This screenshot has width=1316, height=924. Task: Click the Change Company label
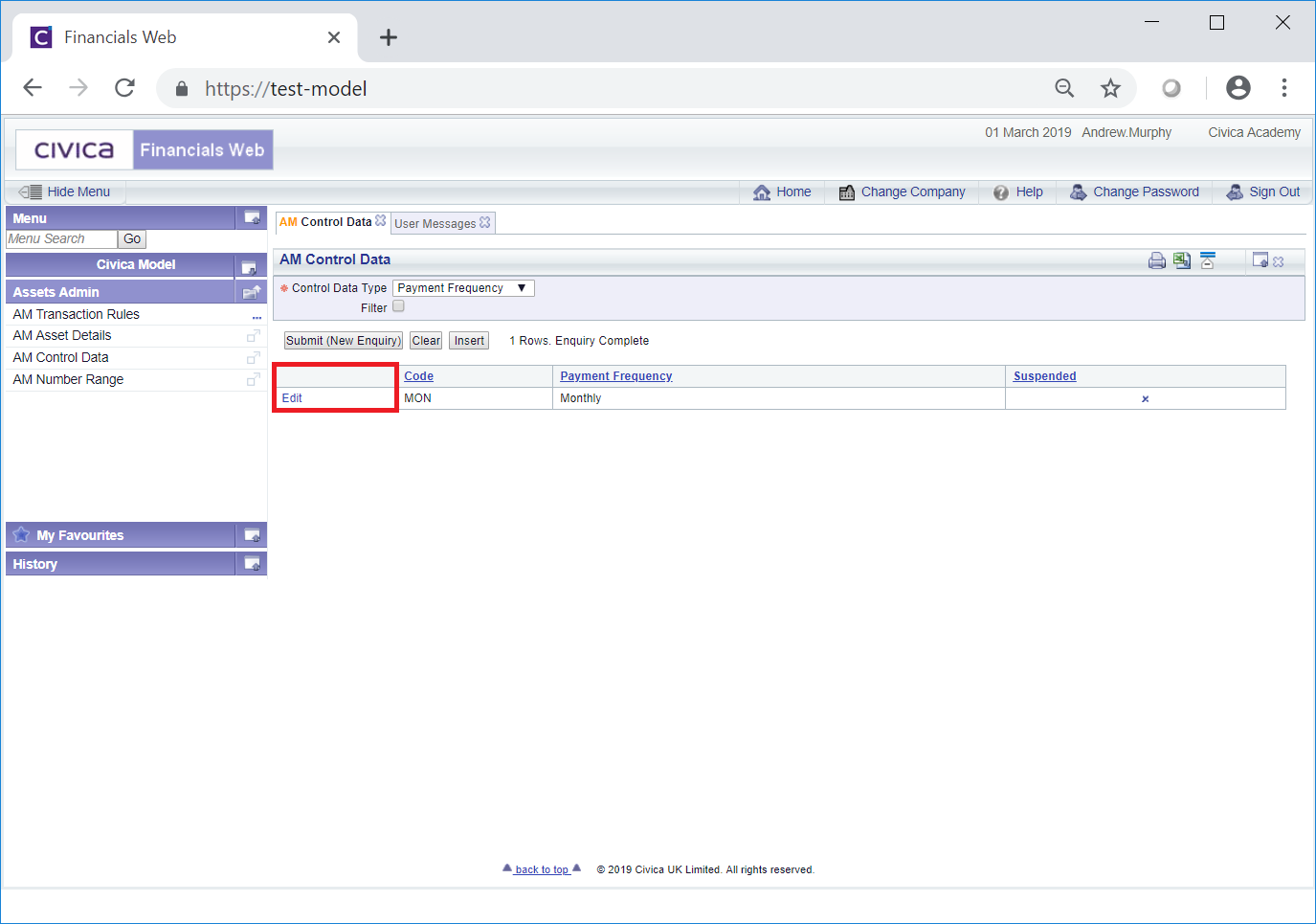point(913,192)
